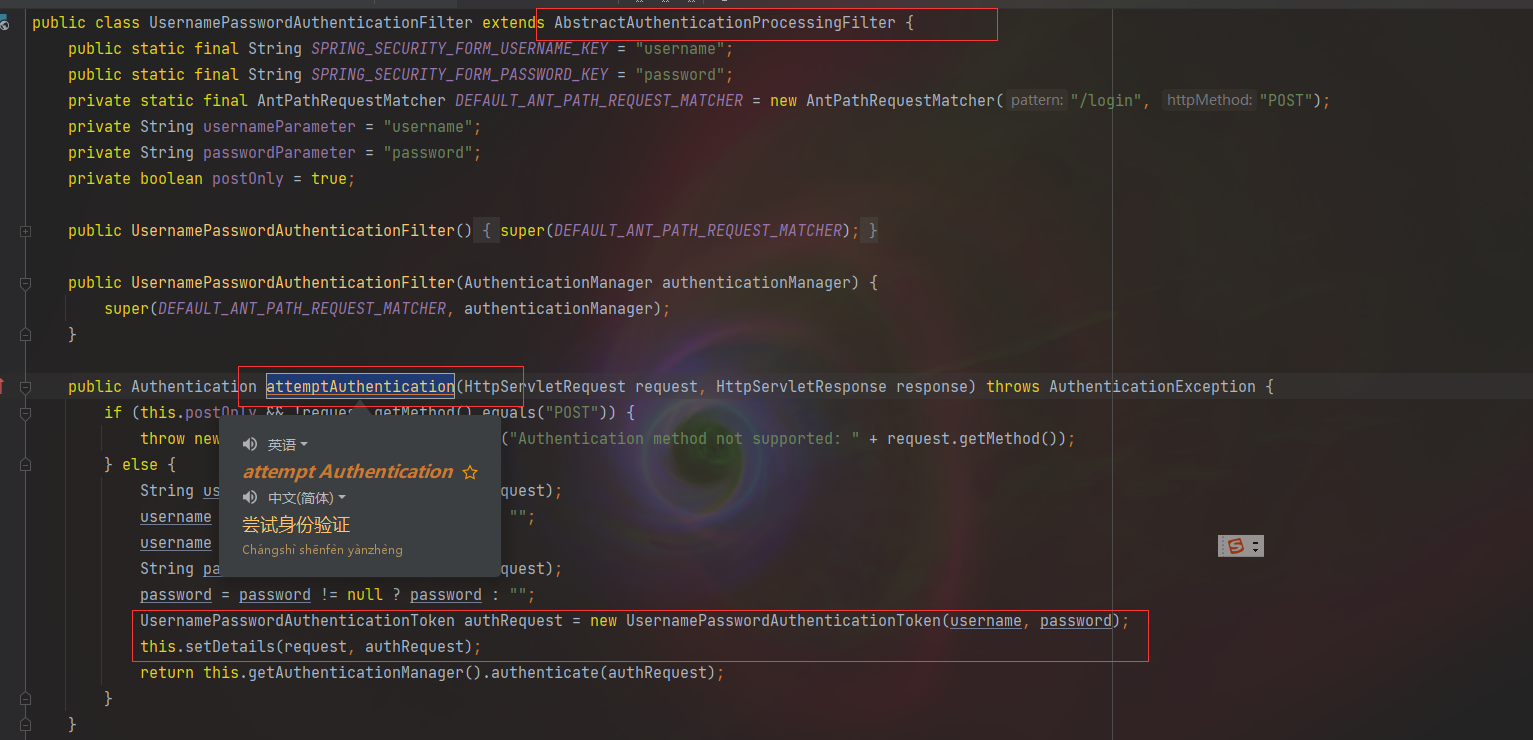Image resolution: width=1533 pixels, height=740 pixels.
Task: Collapse the if postOnly block
Action: pos(25,413)
